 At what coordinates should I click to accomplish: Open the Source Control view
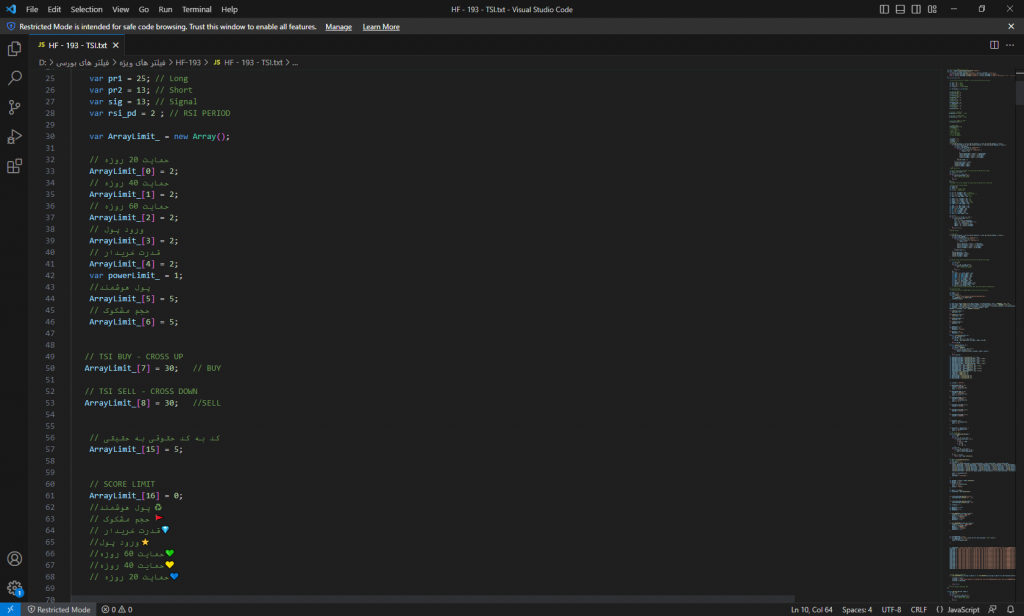click(14, 107)
